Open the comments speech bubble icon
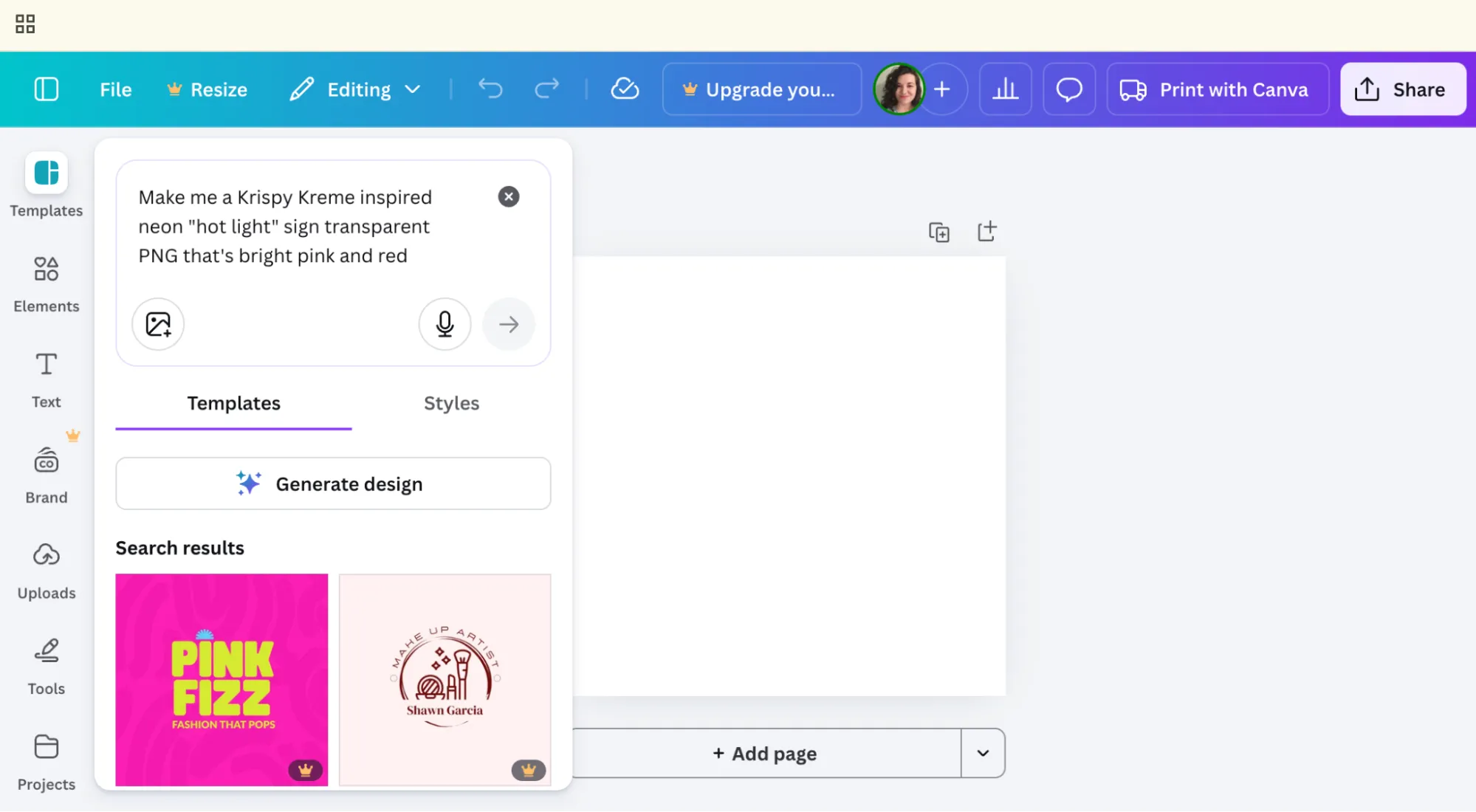 click(1068, 89)
